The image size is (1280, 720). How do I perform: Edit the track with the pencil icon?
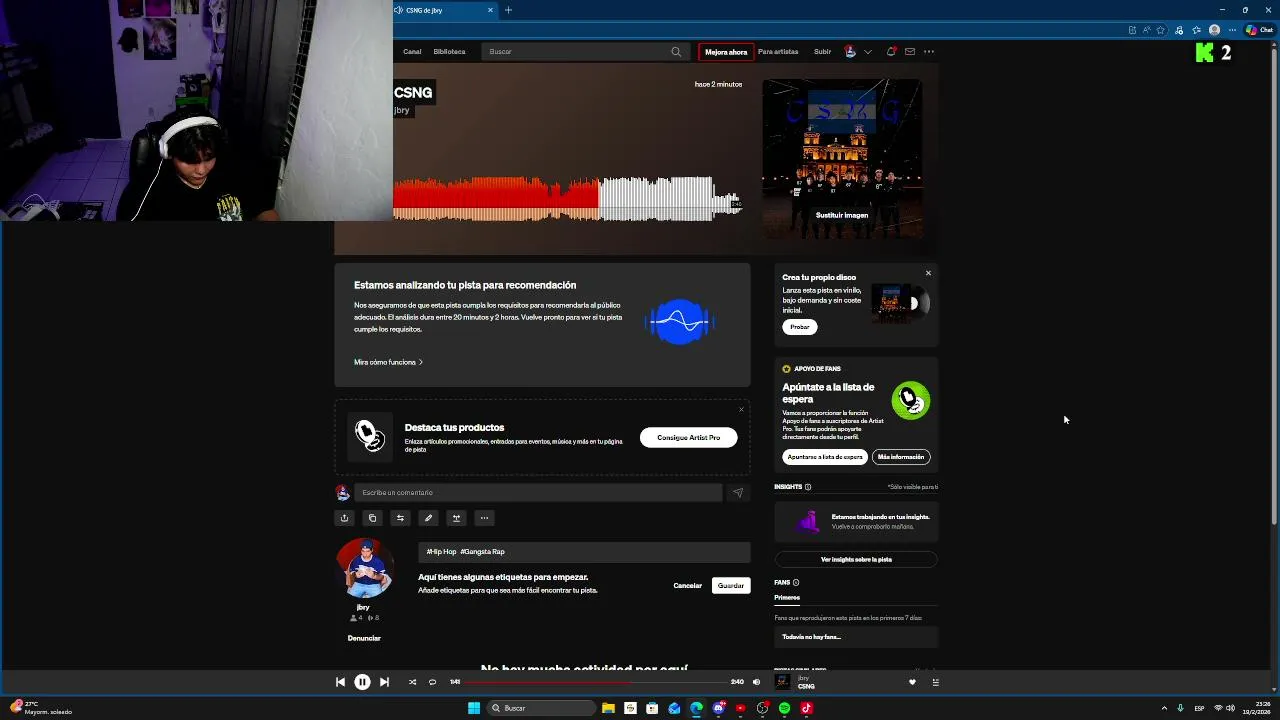[428, 518]
